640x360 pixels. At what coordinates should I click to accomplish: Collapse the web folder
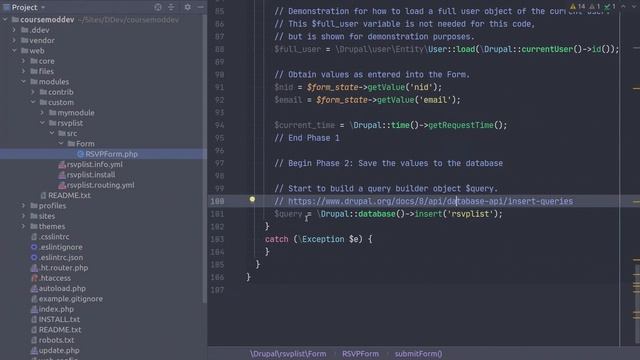click(x=14, y=51)
